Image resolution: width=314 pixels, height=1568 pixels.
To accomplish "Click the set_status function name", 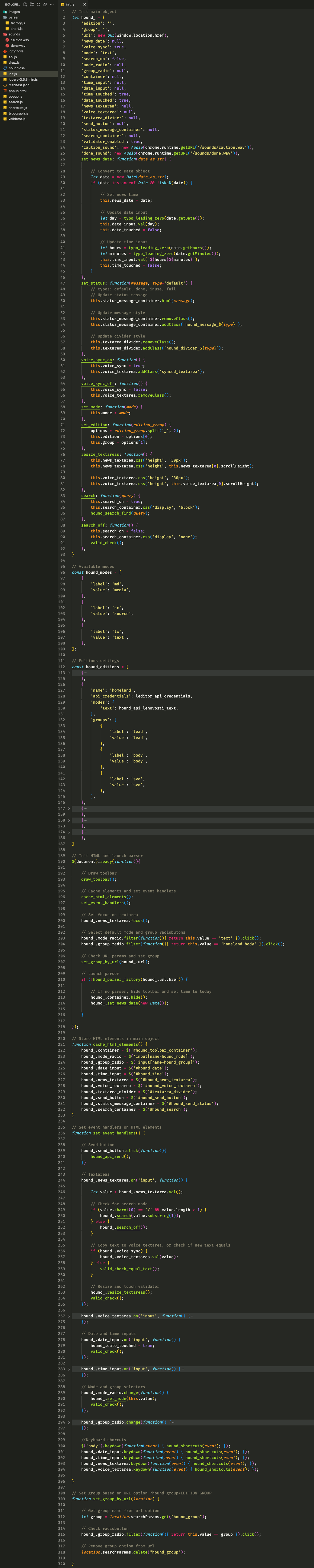I will [x=94, y=283].
